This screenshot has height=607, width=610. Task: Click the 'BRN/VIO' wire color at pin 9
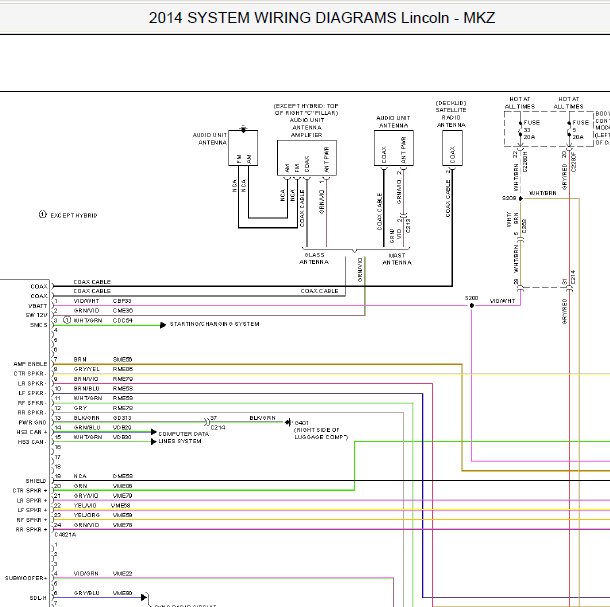[86, 379]
